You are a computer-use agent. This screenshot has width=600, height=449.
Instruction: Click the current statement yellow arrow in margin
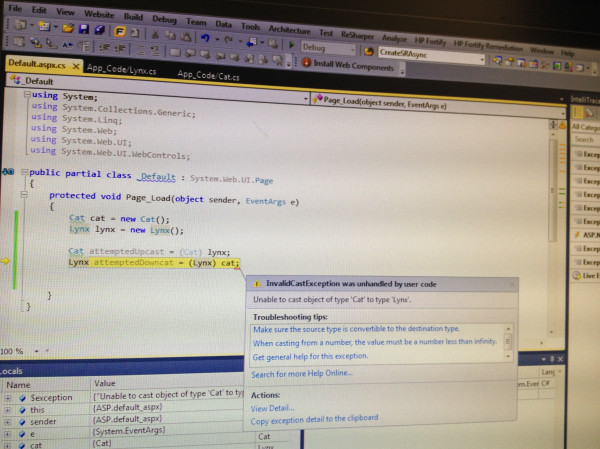coord(5,261)
